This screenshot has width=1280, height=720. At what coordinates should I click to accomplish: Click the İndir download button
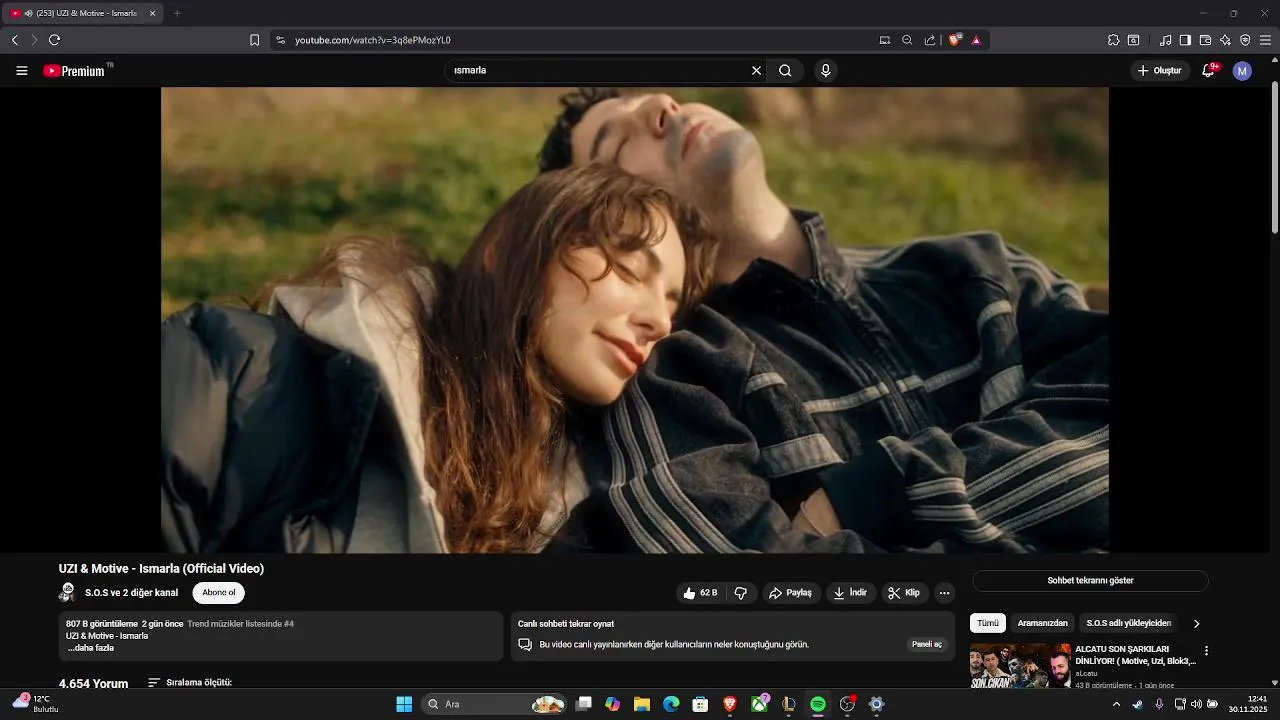pyautogui.click(x=851, y=593)
